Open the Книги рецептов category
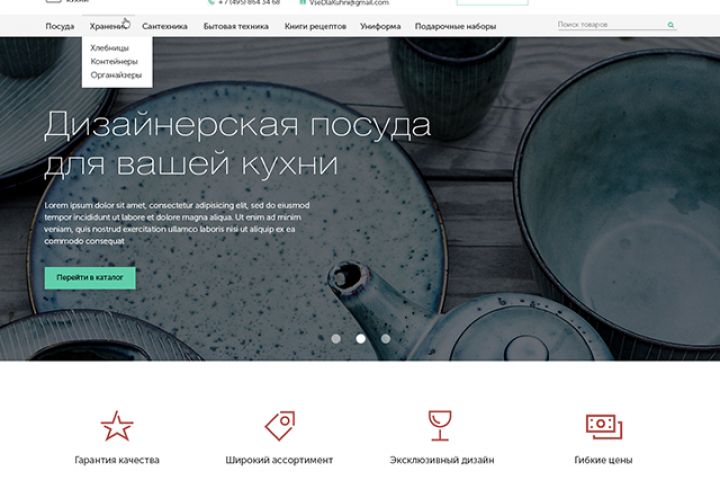 coord(315,27)
